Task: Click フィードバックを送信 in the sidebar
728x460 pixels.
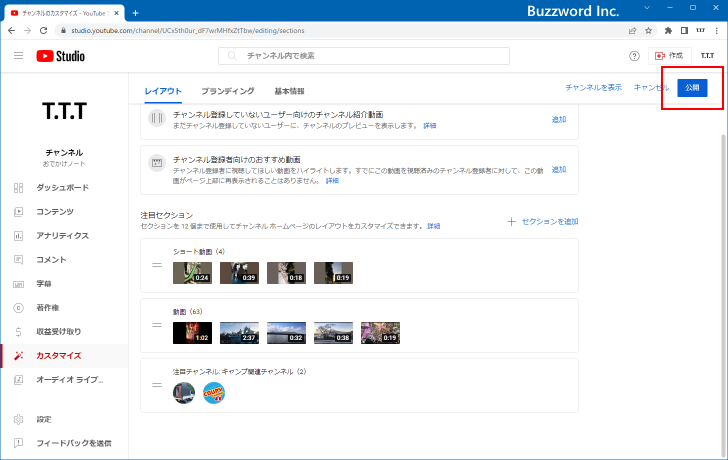Action: 64,443
